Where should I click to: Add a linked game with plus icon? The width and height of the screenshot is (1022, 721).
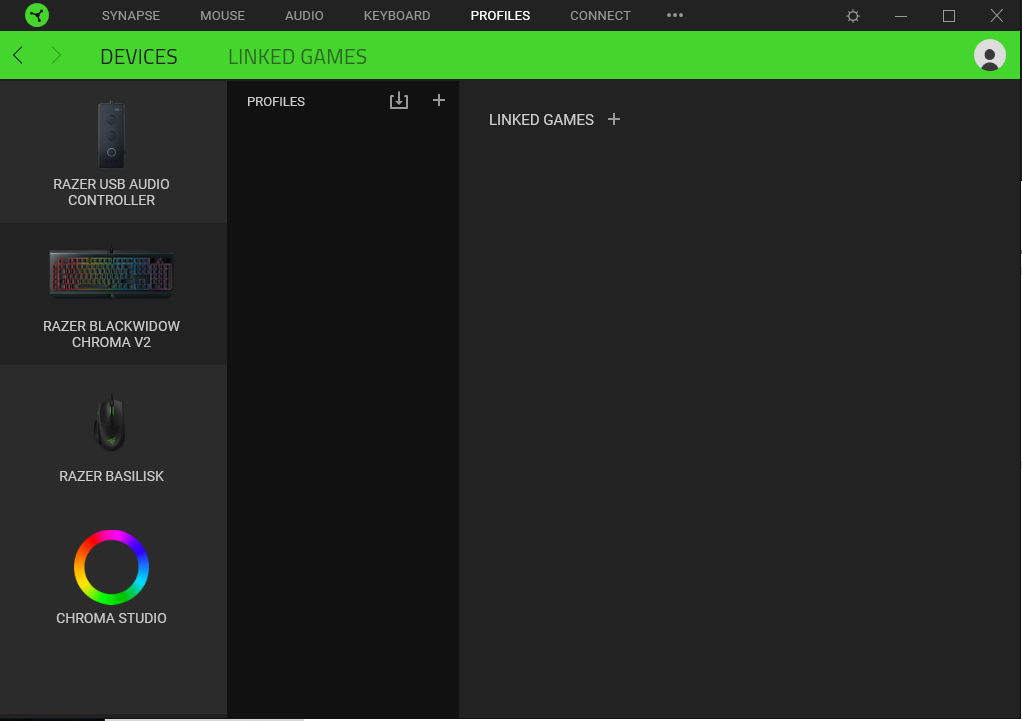click(x=613, y=119)
